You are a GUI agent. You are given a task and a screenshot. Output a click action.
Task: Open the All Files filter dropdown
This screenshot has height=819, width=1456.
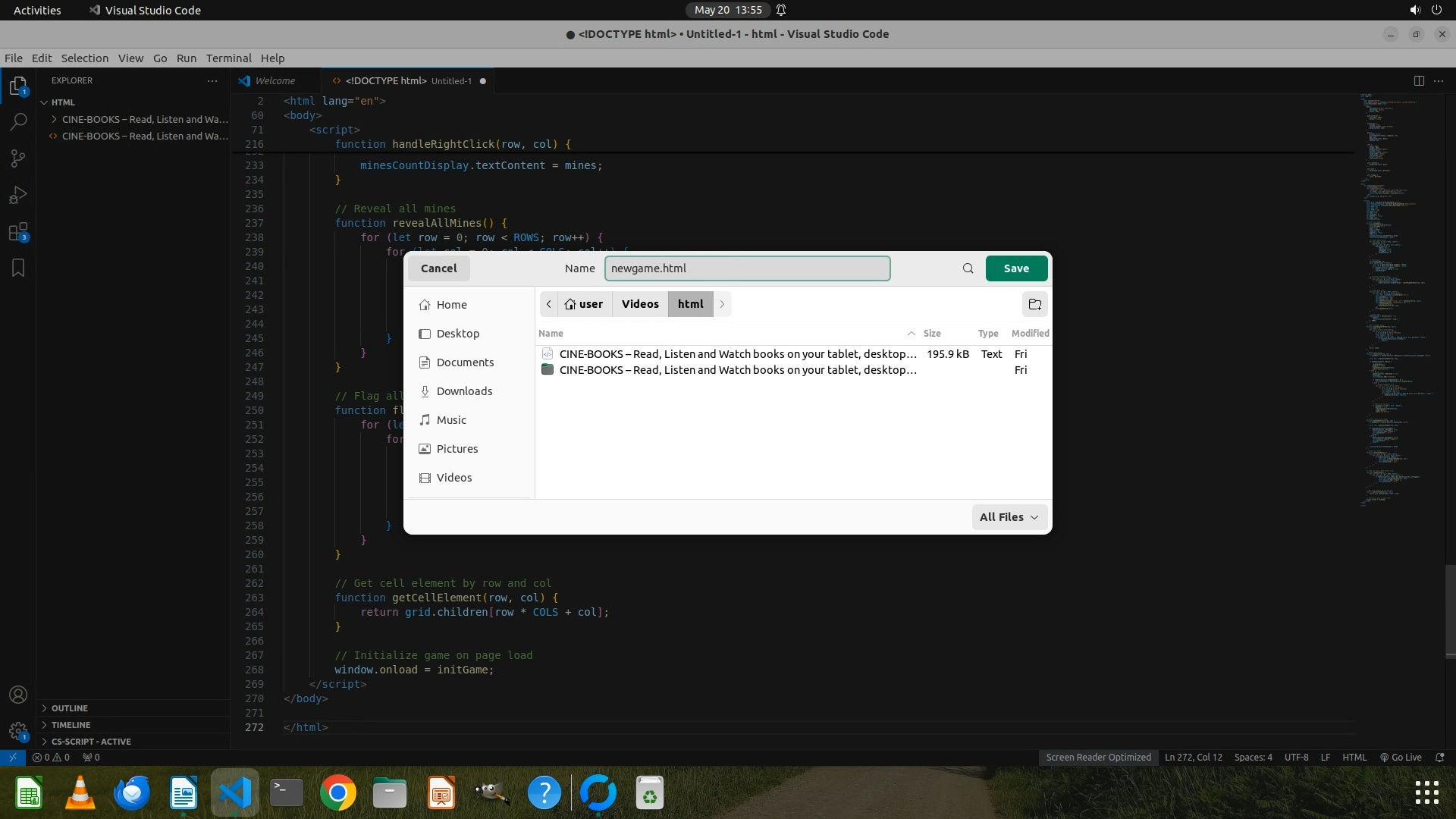click(x=1009, y=517)
